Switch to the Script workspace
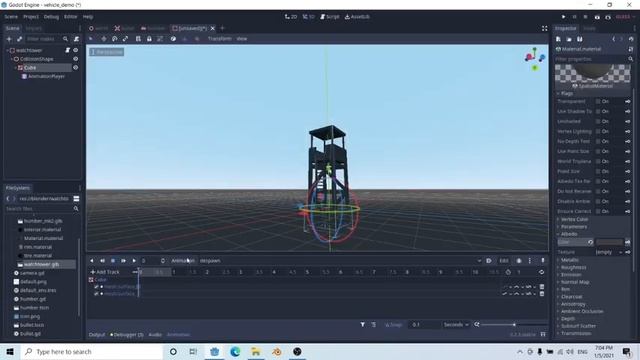 pyautogui.click(x=330, y=17)
